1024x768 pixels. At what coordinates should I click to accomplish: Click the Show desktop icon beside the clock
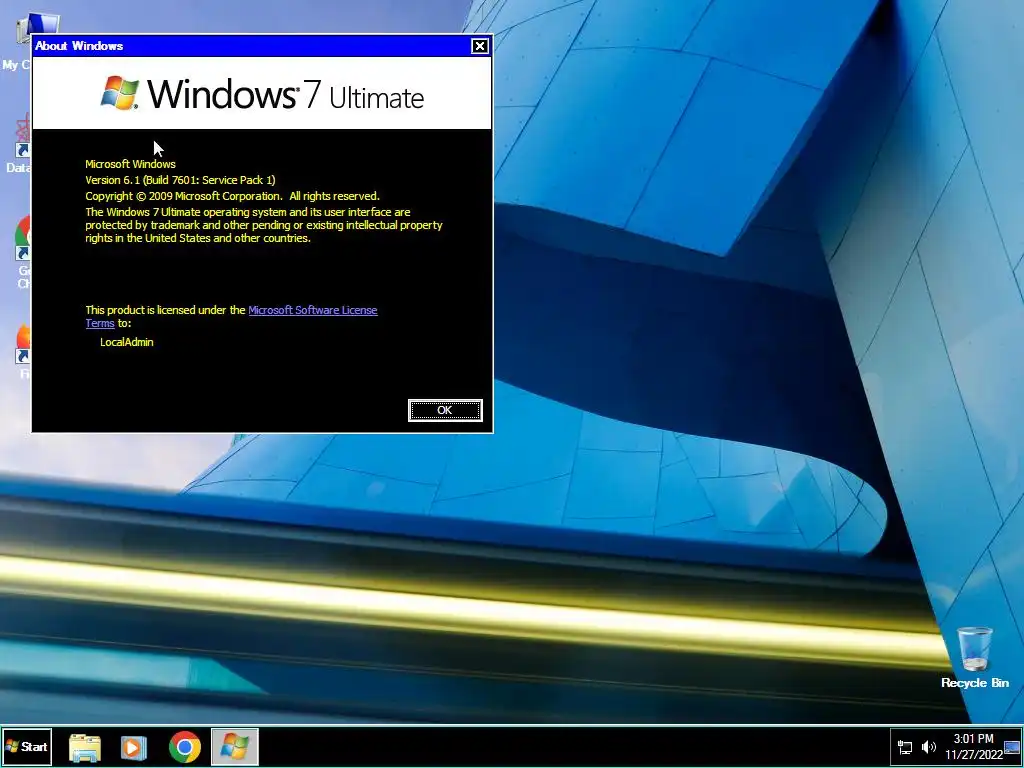1012,747
